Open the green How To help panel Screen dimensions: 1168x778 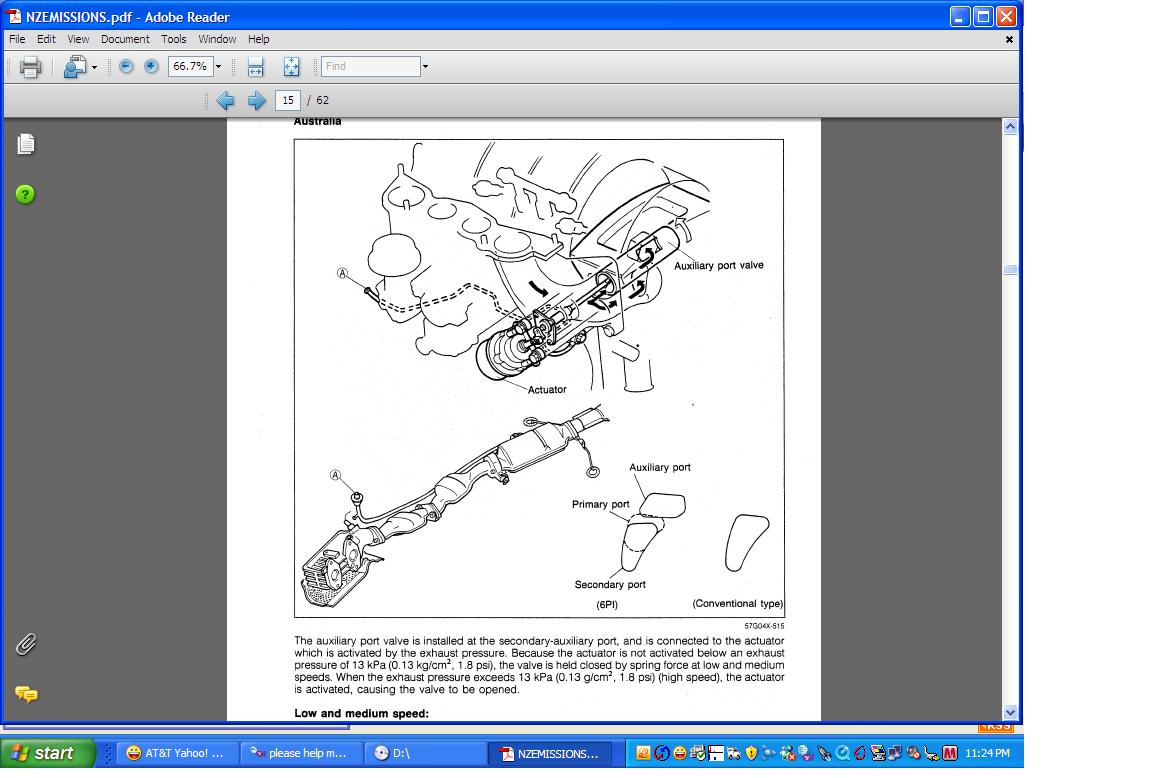pos(26,194)
